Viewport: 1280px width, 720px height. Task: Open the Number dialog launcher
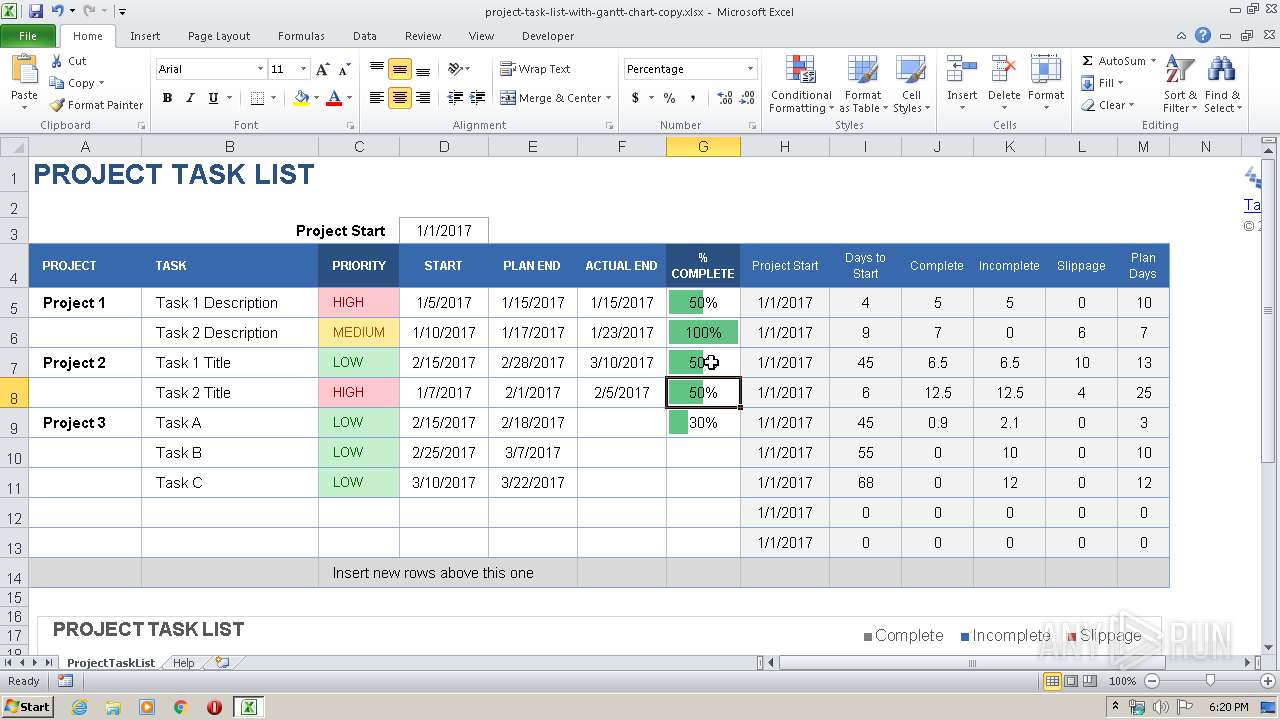coord(750,126)
